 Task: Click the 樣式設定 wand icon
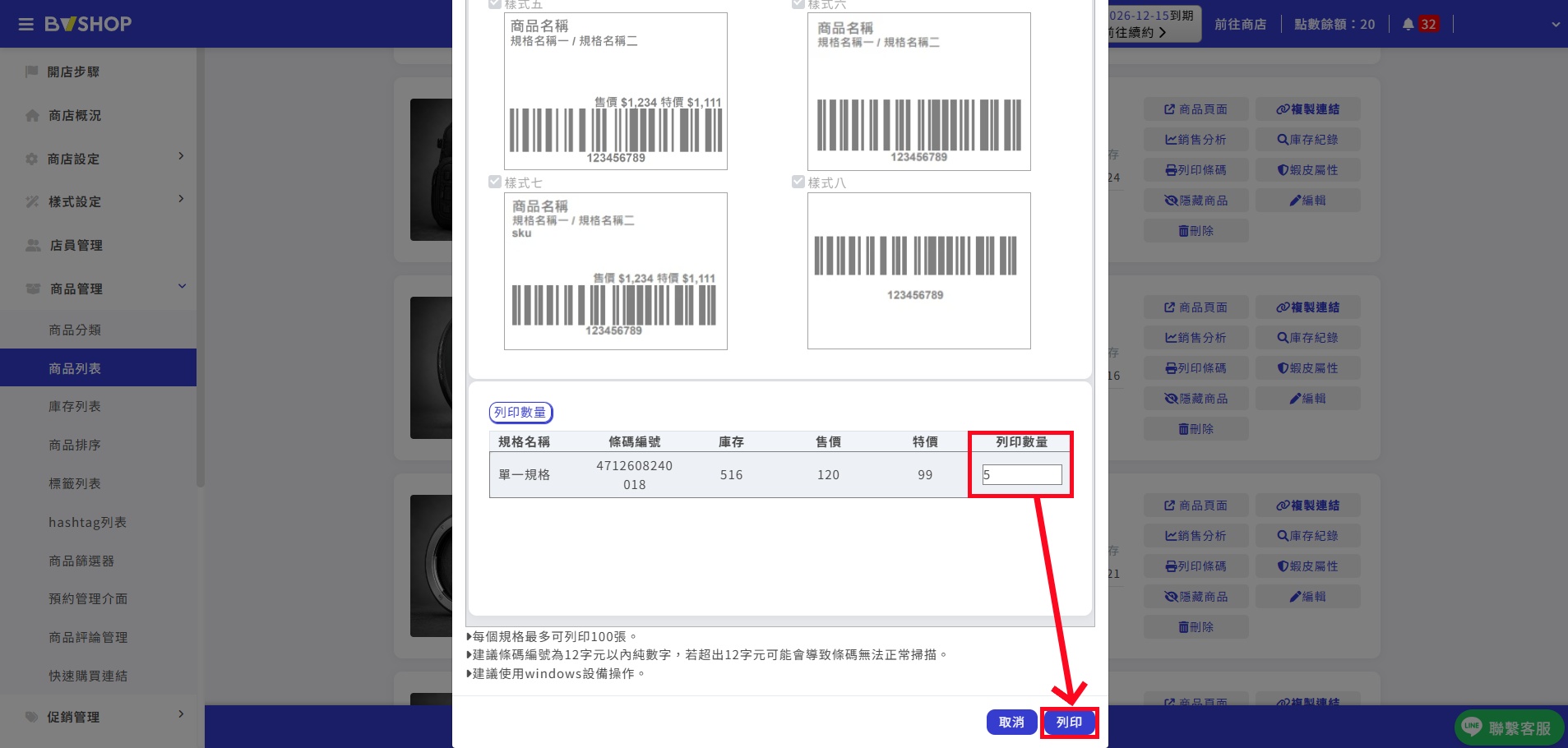click(x=32, y=201)
